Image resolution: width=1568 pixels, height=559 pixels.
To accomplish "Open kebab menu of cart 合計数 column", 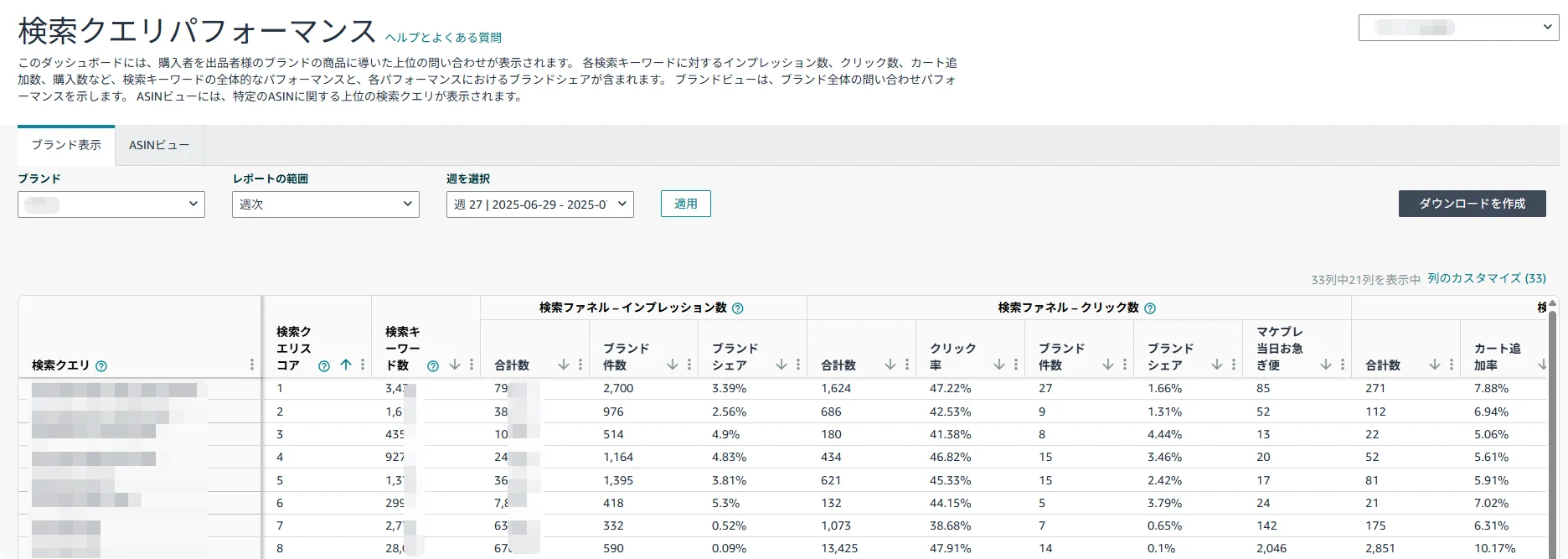I will [1452, 365].
